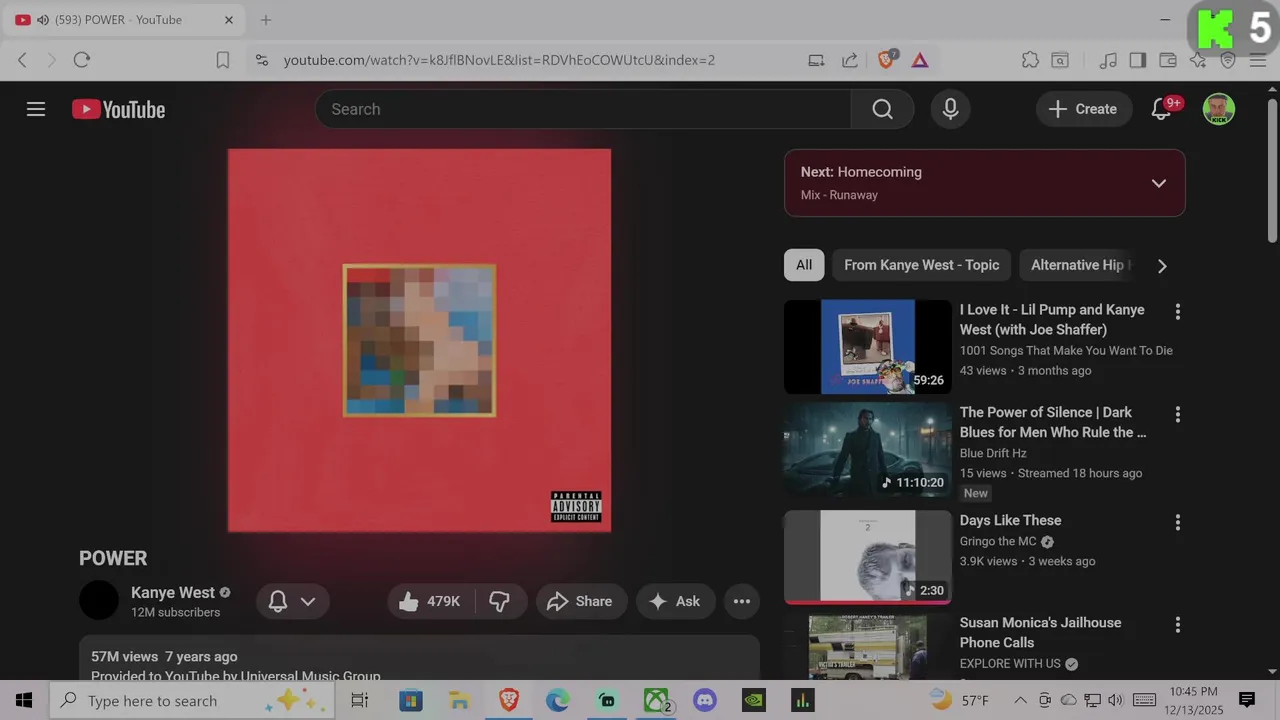
Task: Open the Brave playlist music note icon
Action: [1108, 60]
